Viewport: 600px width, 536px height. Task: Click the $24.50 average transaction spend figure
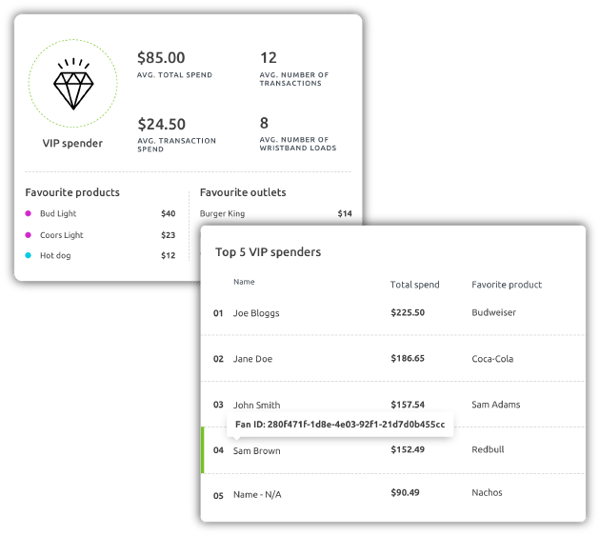tap(161, 124)
